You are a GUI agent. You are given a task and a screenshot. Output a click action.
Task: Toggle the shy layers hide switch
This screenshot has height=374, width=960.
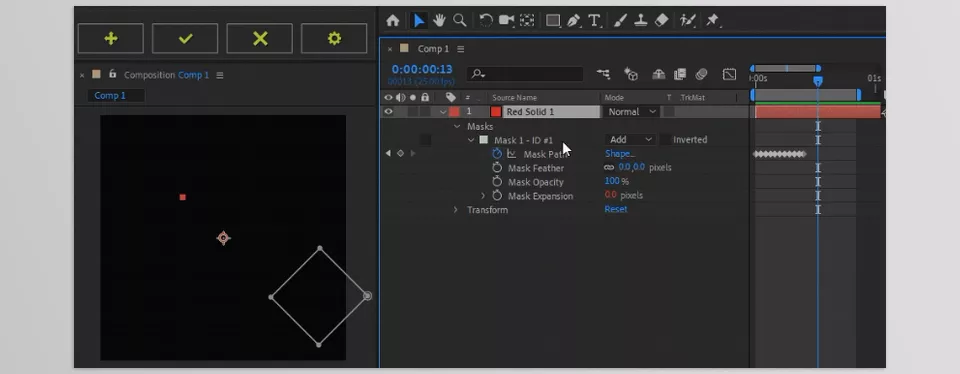click(659, 74)
